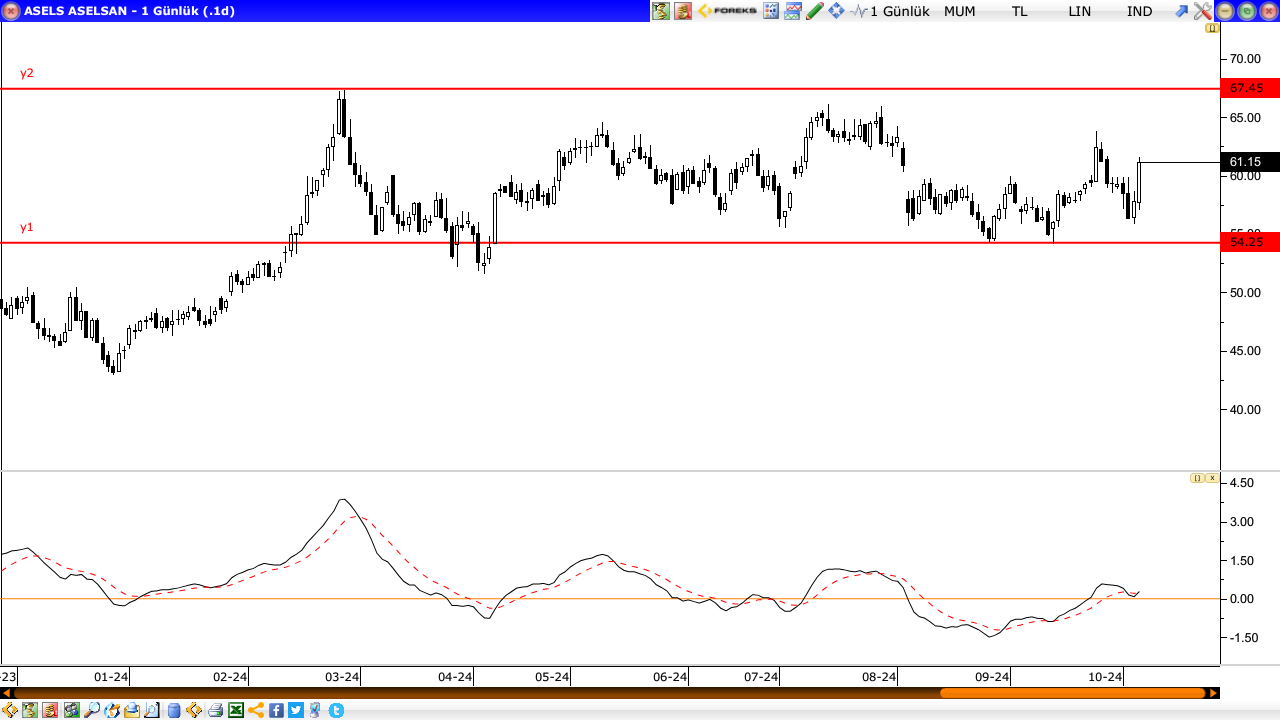Click the line chart template icon
The image size is (1280, 720).
pyautogui.click(x=793, y=11)
